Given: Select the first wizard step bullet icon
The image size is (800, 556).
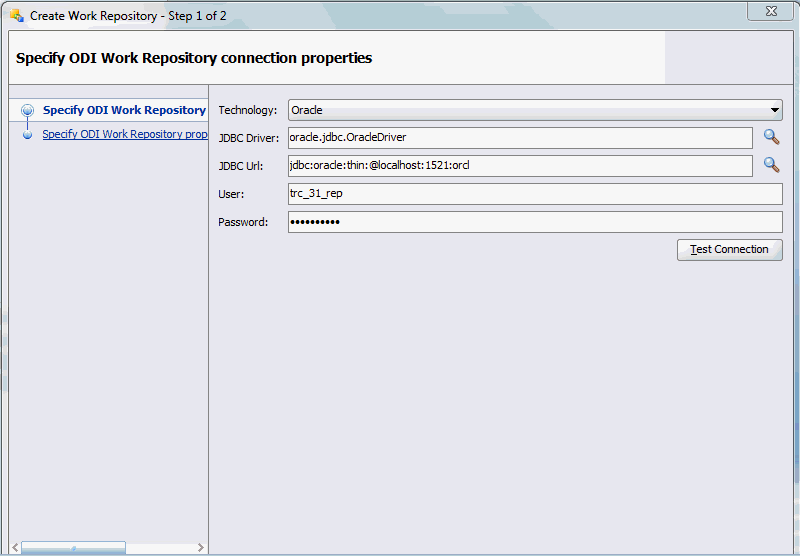Looking at the screenshot, I should pyautogui.click(x=28, y=110).
